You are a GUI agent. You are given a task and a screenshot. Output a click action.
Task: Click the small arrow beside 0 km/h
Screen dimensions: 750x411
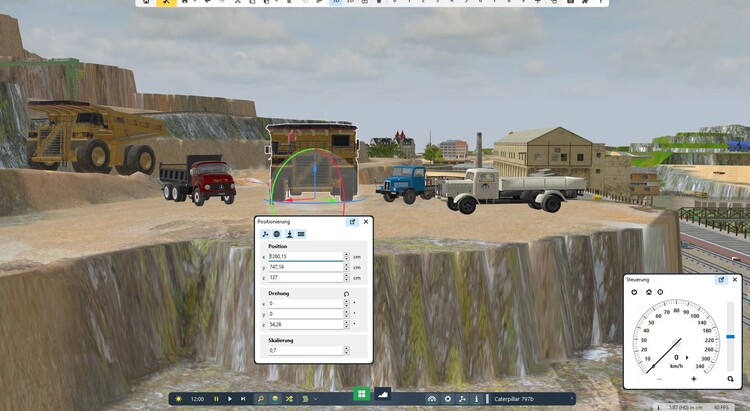pos(687,357)
